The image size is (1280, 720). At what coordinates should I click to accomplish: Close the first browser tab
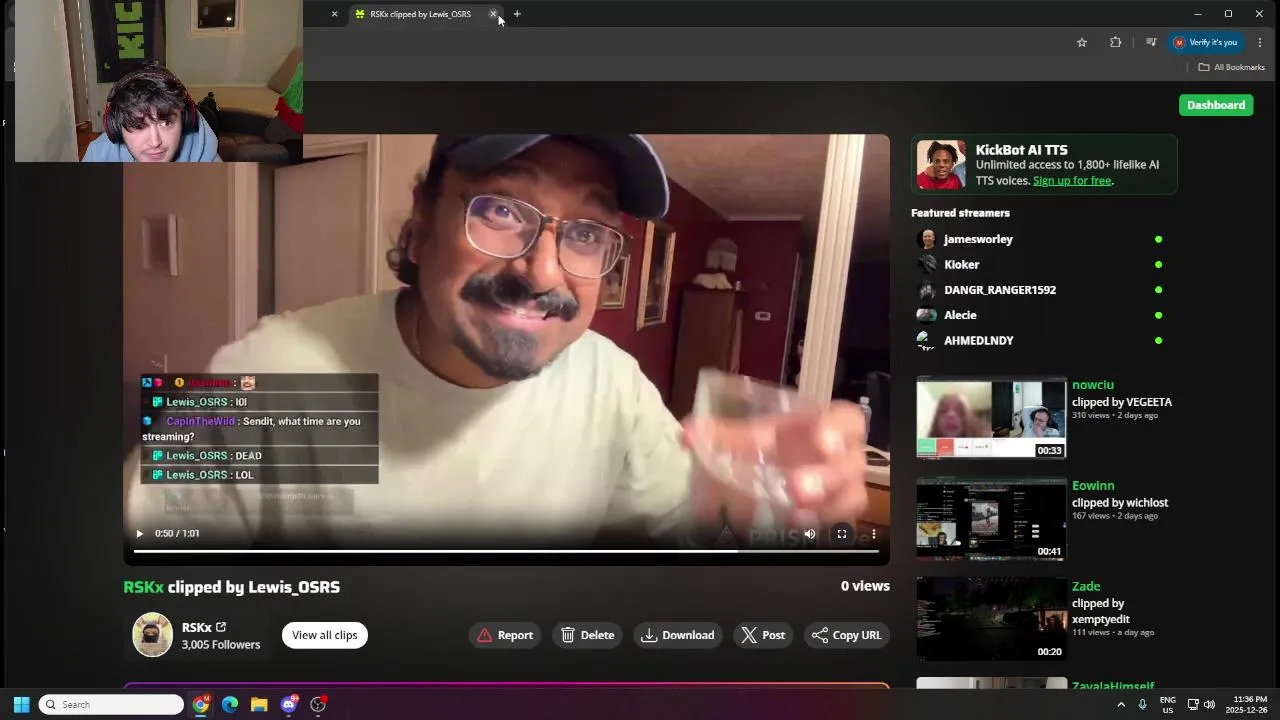[334, 14]
